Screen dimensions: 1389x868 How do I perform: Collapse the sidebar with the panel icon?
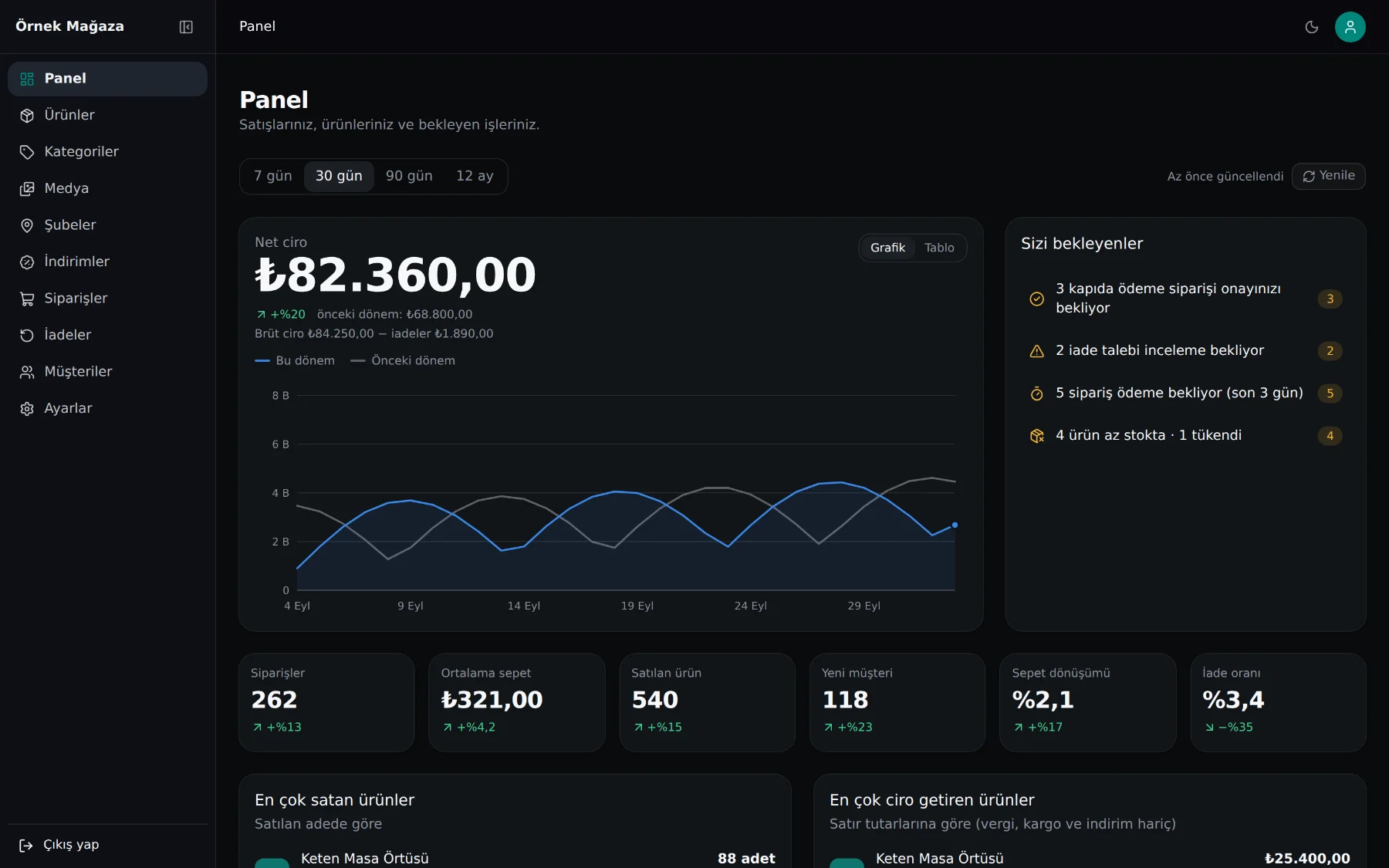click(186, 27)
